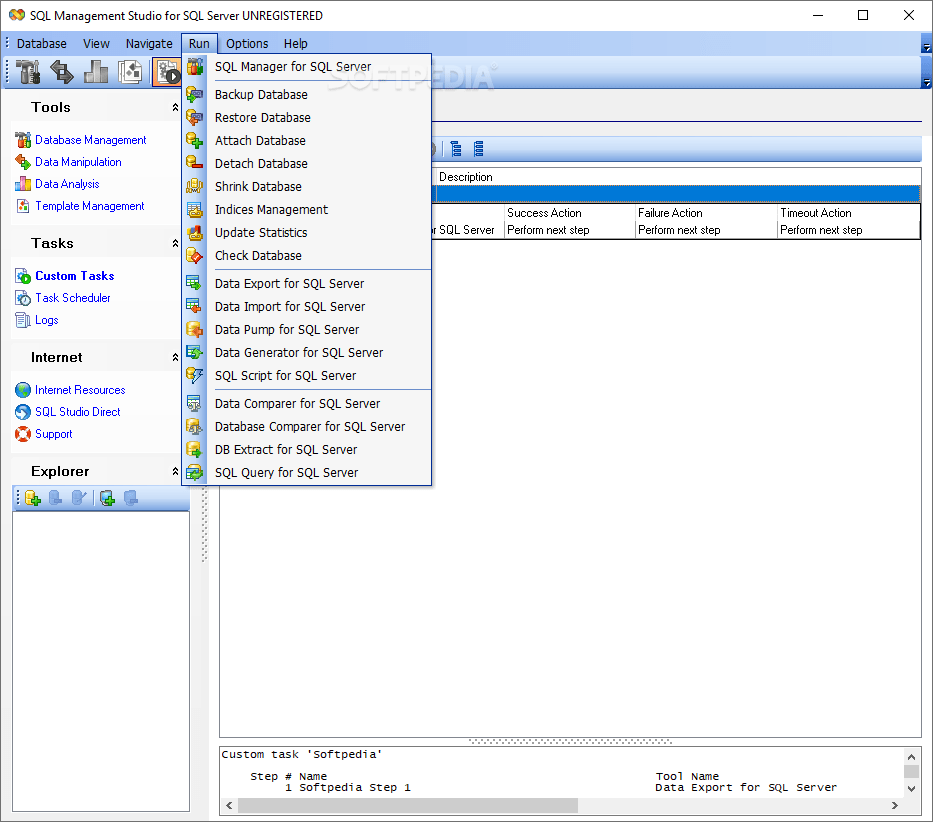Click the Data Export menu icon
Viewport: 933px width, 822px height.
[x=195, y=283]
